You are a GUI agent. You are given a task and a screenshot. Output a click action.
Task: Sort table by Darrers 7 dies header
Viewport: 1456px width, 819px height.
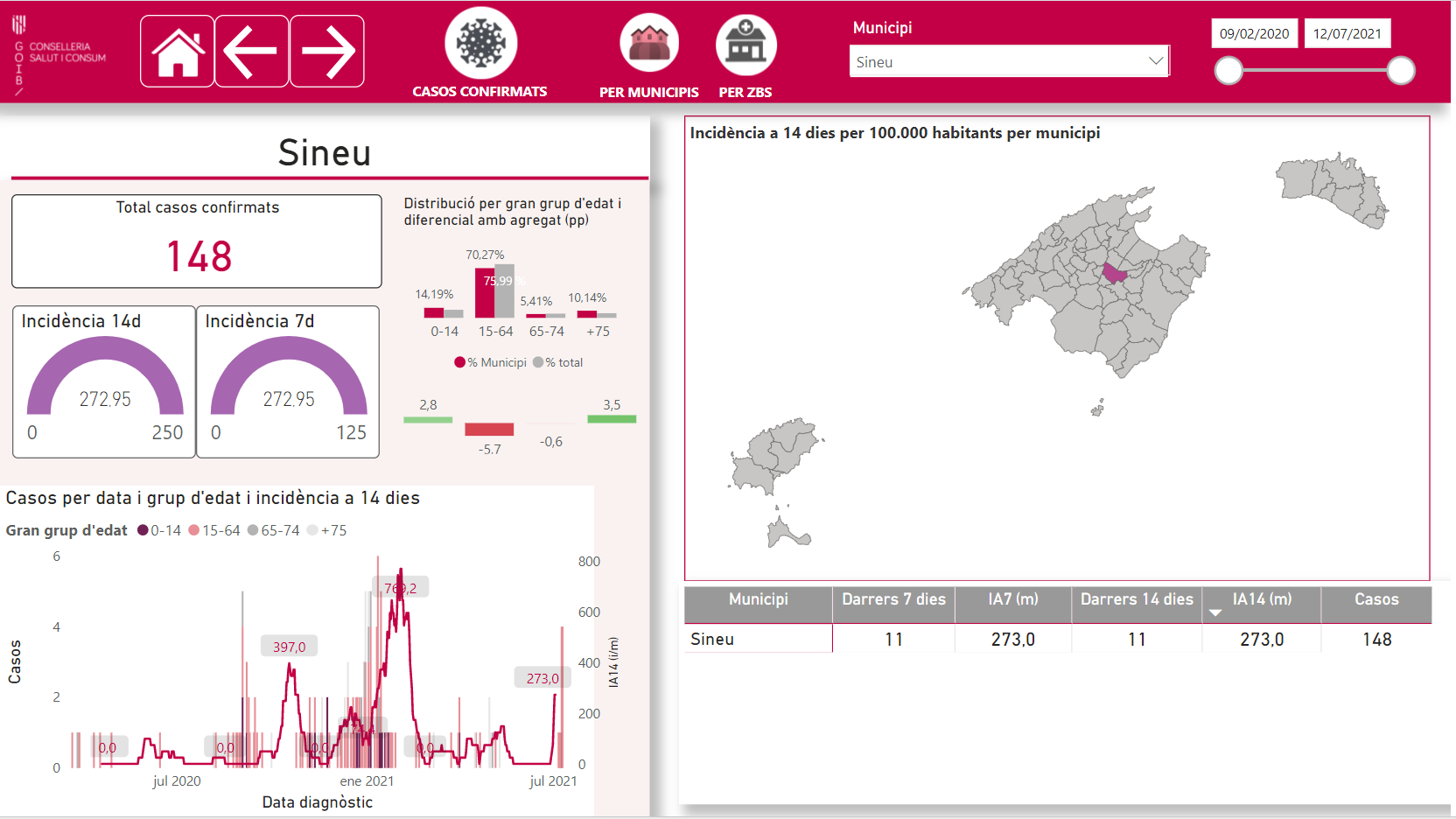point(893,599)
